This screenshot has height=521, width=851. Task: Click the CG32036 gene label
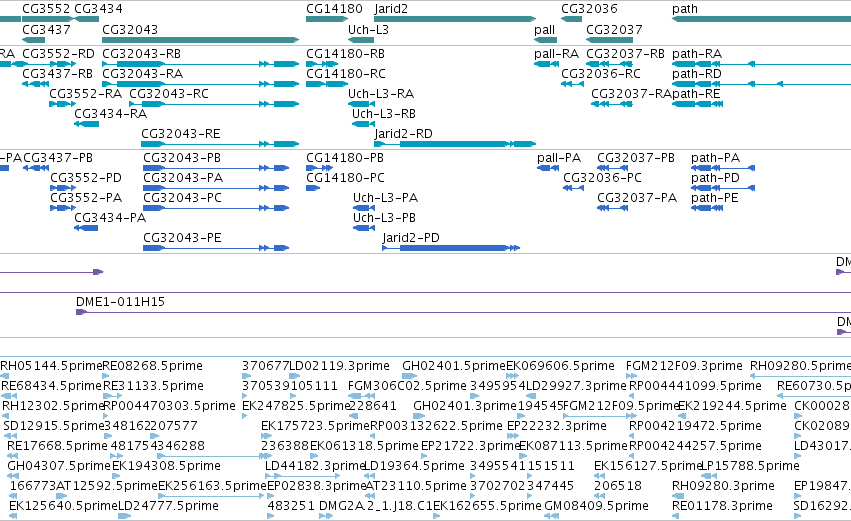589,9
